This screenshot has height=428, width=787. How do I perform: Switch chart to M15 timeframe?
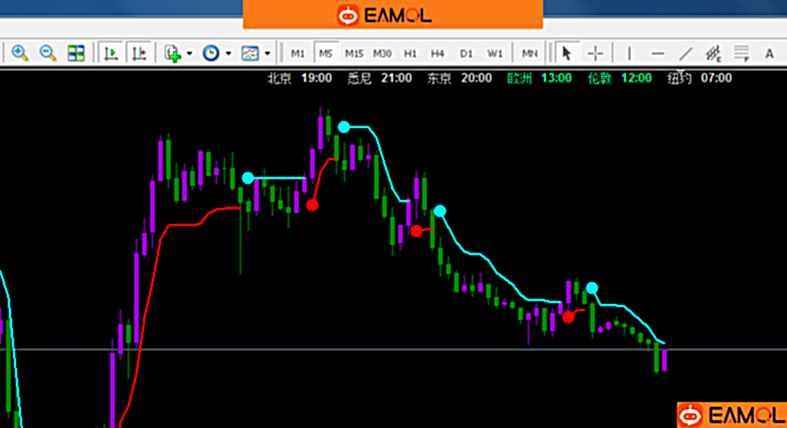click(x=354, y=53)
